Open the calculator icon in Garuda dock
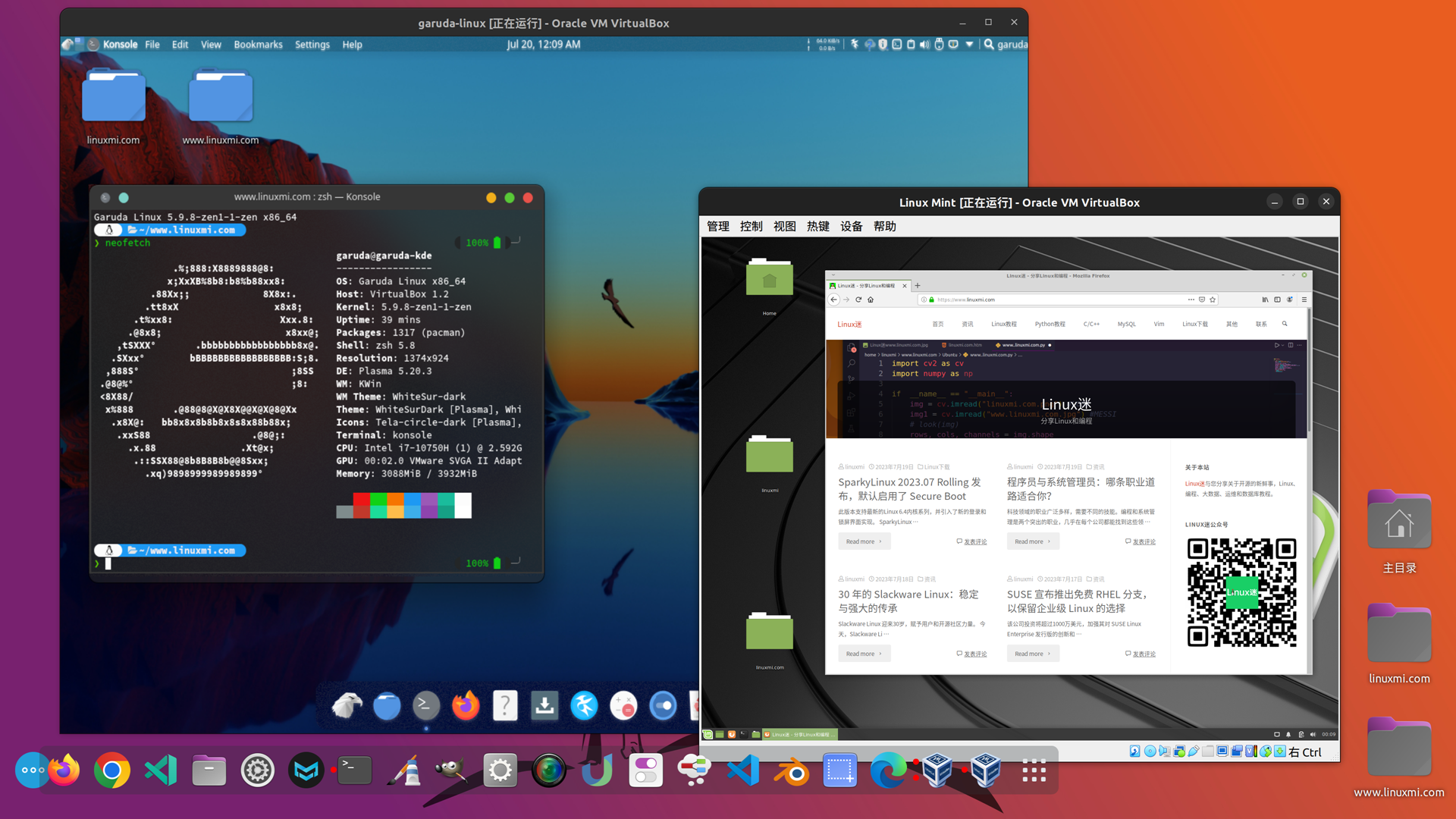 [x=623, y=706]
